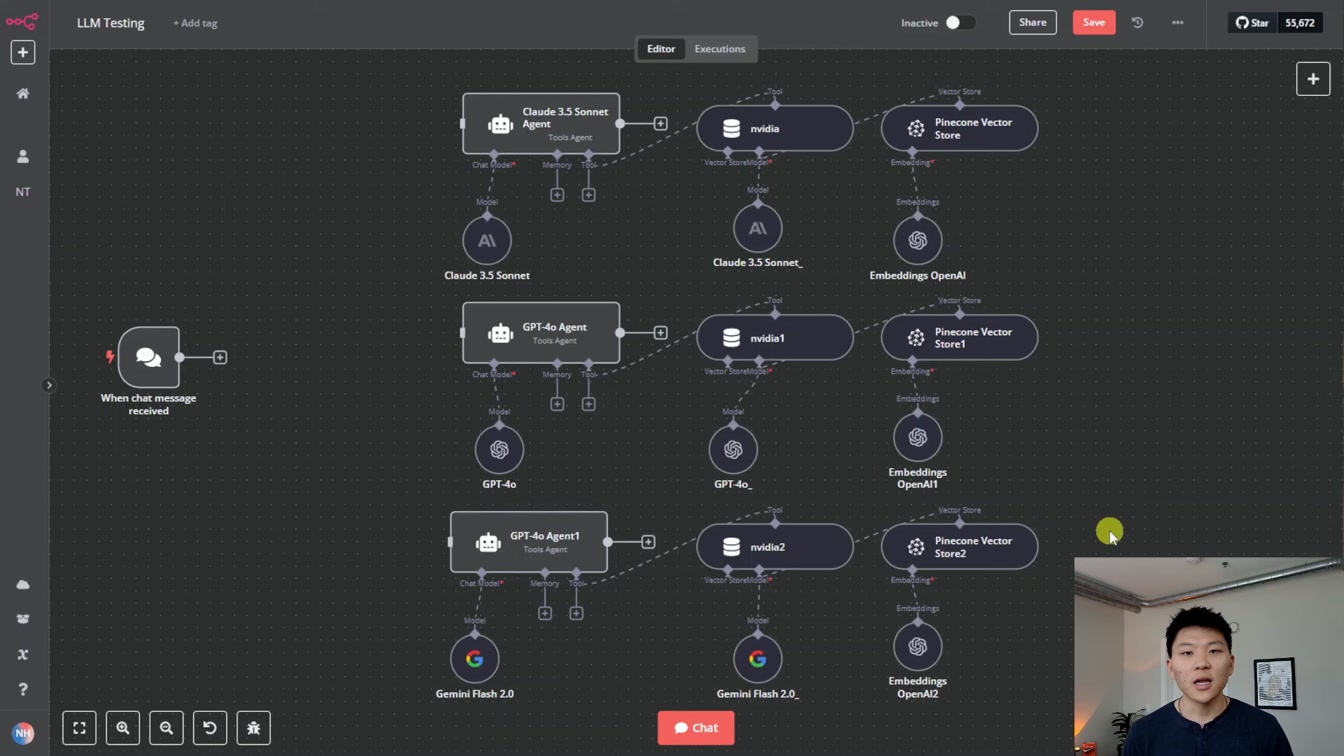This screenshot has height=756, width=1344.
Task: Open the add node panel plus button
Action: pyautogui.click(x=1313, y=79)
